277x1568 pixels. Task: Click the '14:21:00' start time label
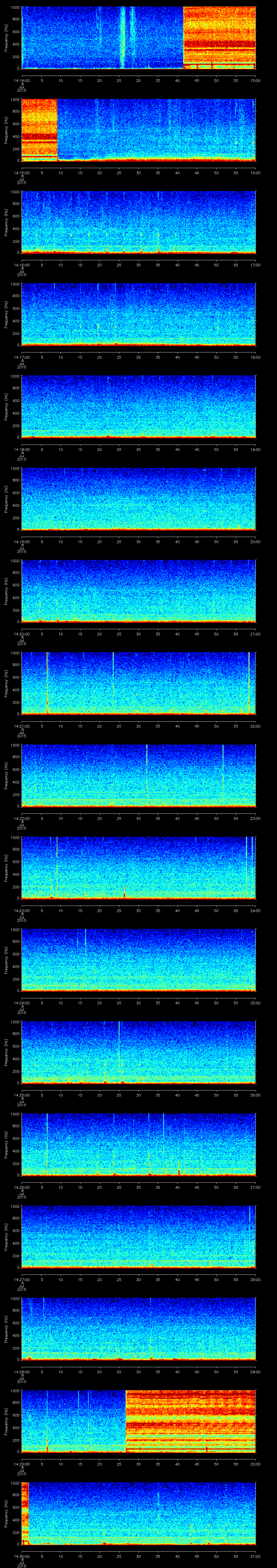[21, 726]
